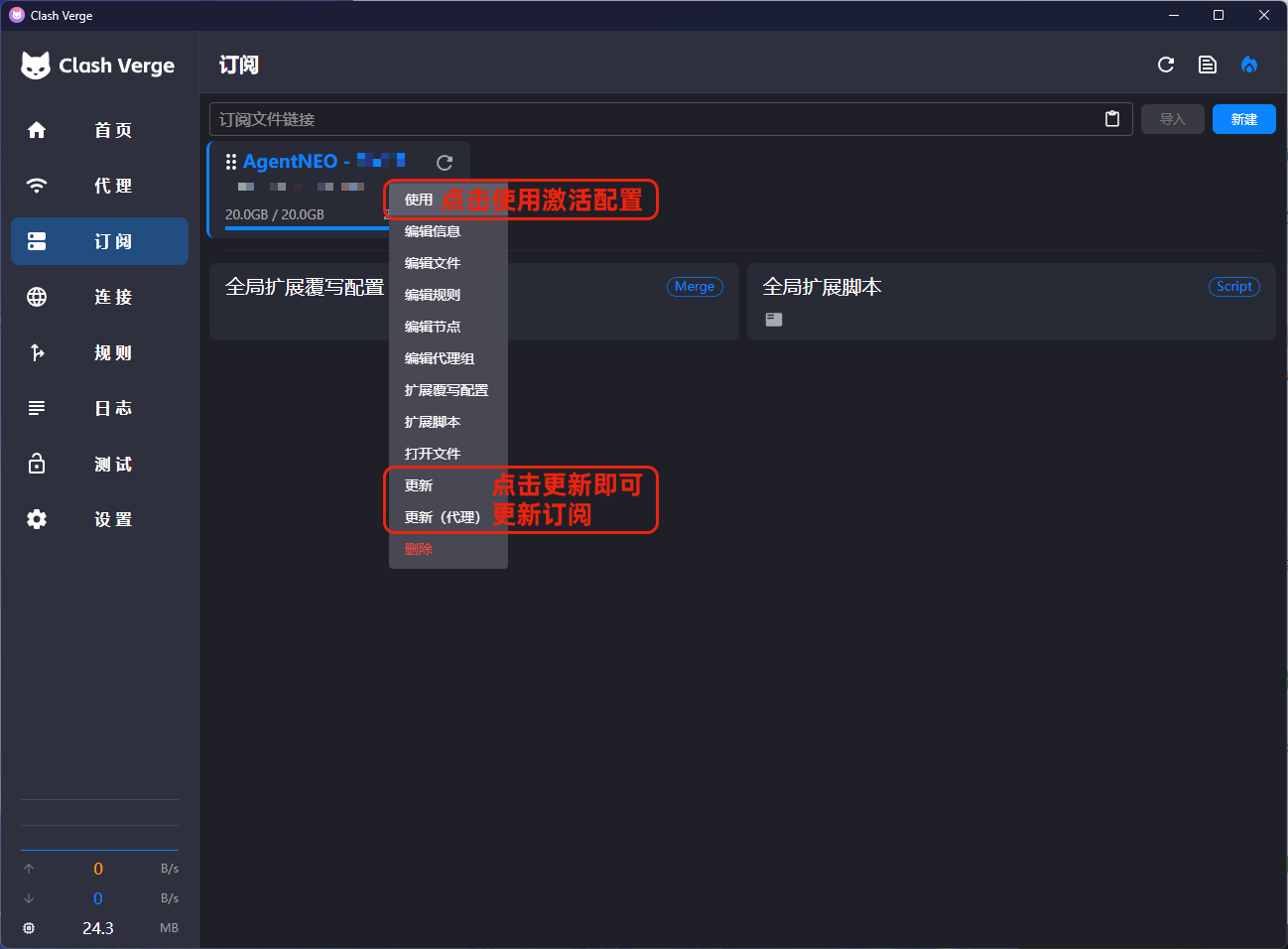Choose 打开文件 in the context menu
The width and height of the screenshot is (1288, 949).
pyautogui.click(x=449, y=454)
